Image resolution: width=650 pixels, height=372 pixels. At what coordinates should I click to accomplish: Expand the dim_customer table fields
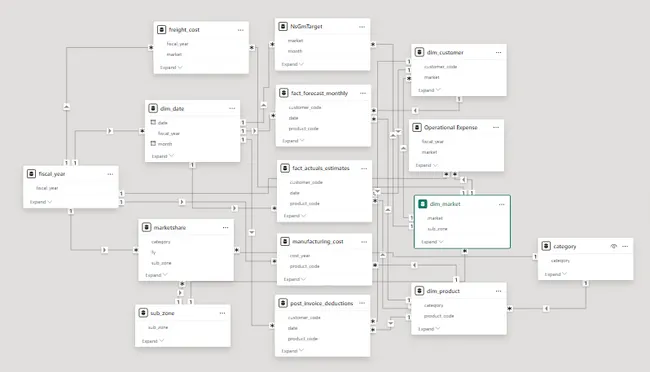point(429,90)
